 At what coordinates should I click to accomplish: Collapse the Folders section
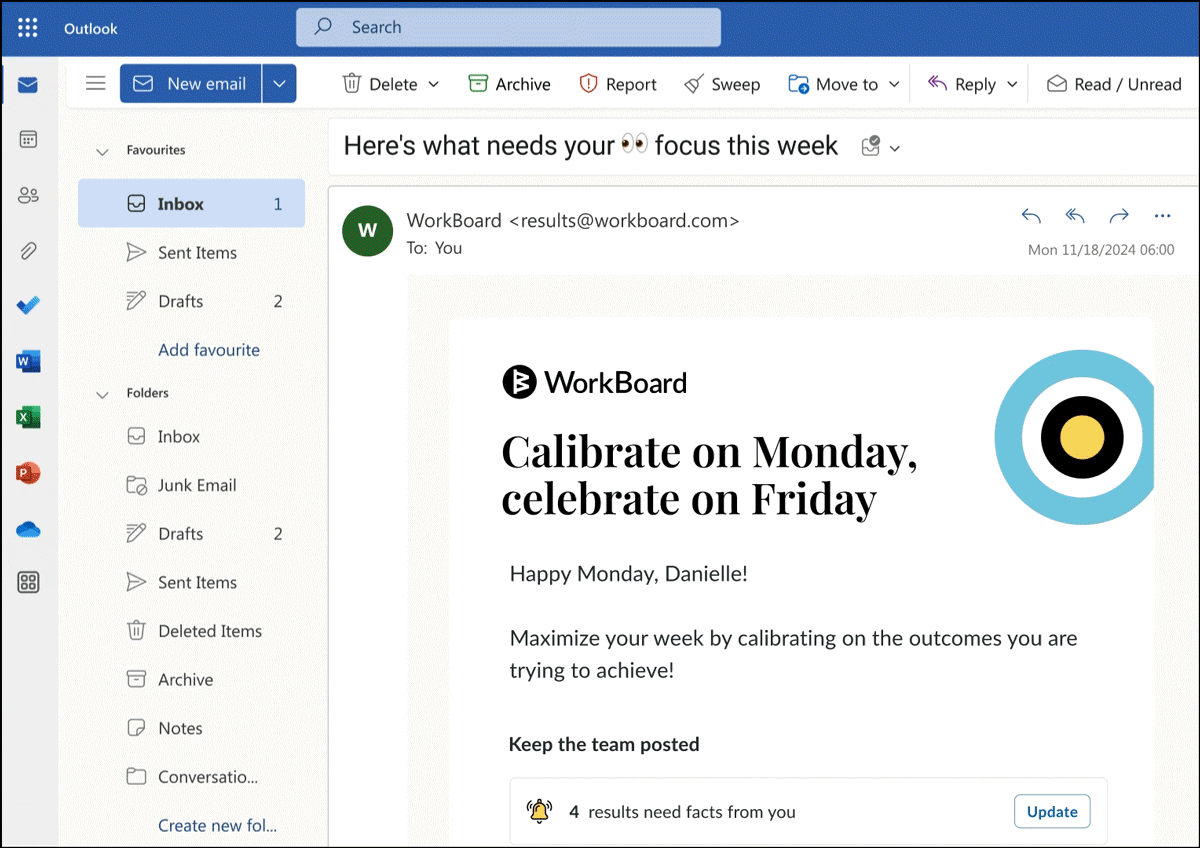click(x=101, y=394)
